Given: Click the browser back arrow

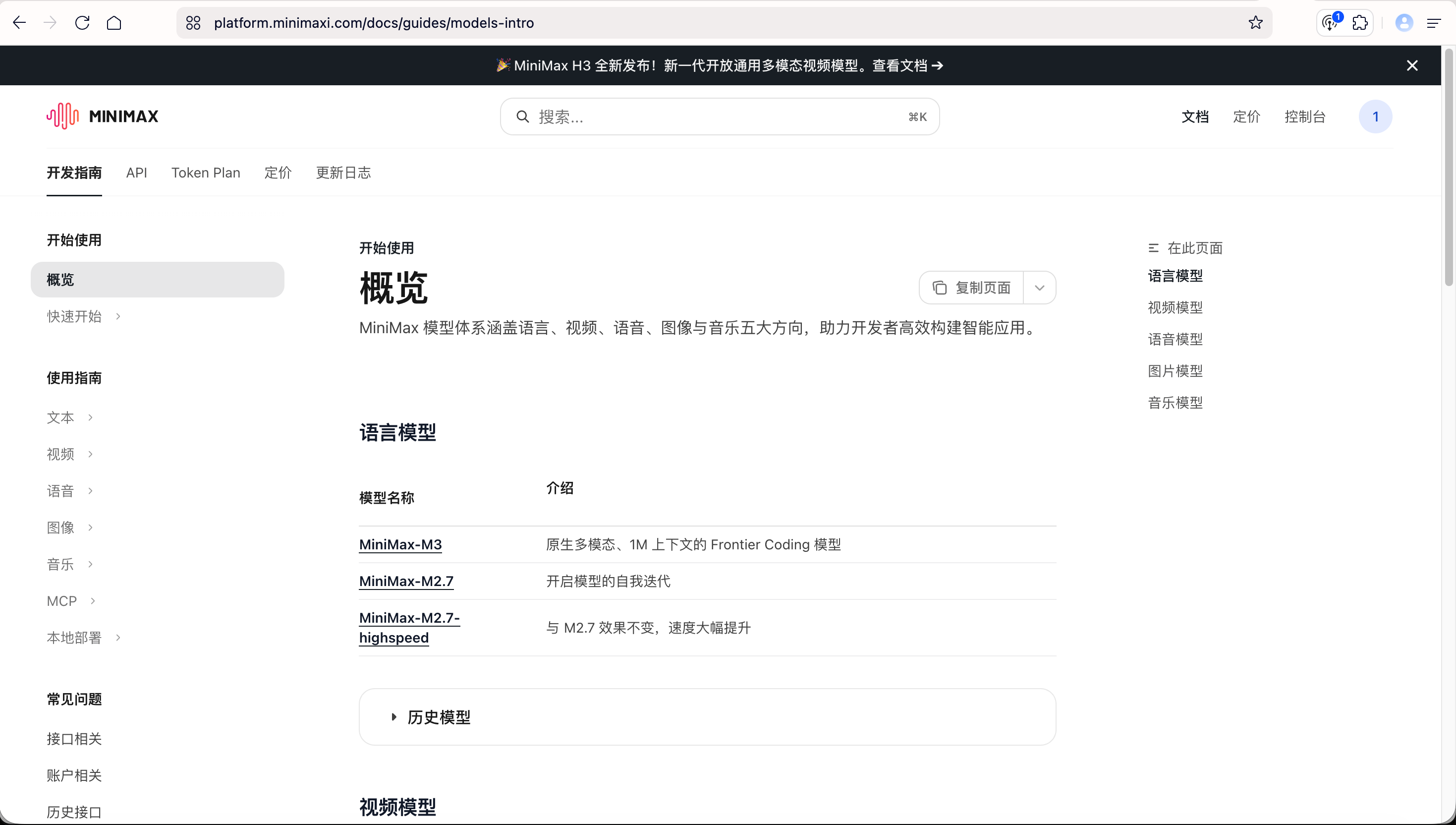Looking at the screenshot, I should [x=19, y=23].
